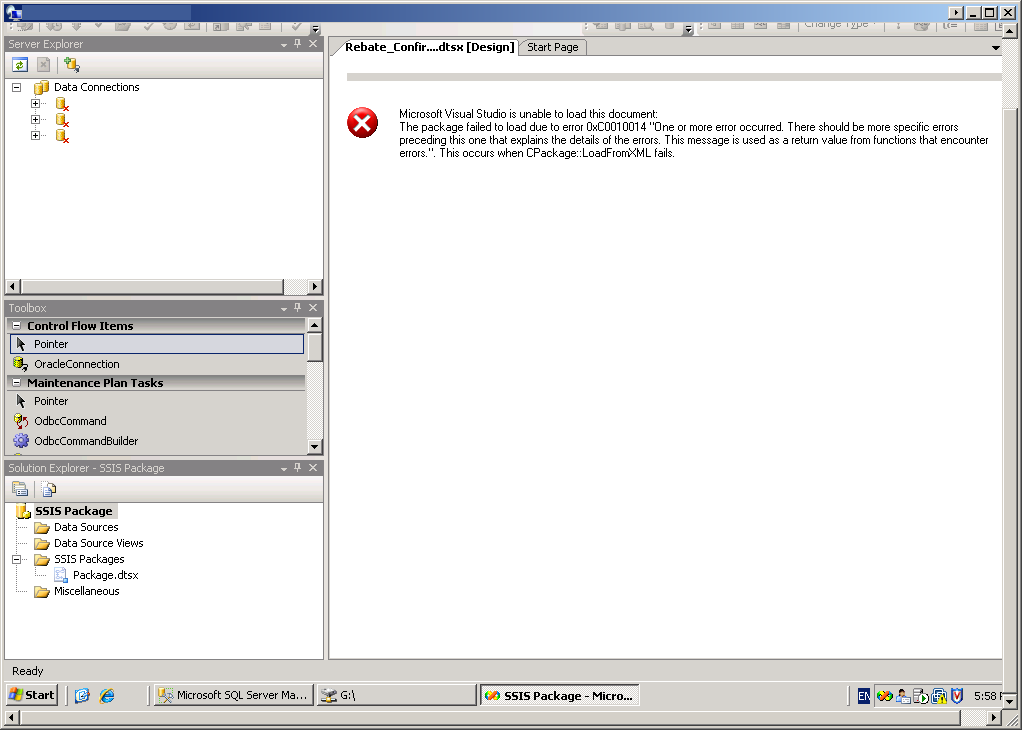Switch to the Rebate_Confir....dtsx [Design] tab
The width and height of the screenshot is (1022, 730).
[429, 47]
